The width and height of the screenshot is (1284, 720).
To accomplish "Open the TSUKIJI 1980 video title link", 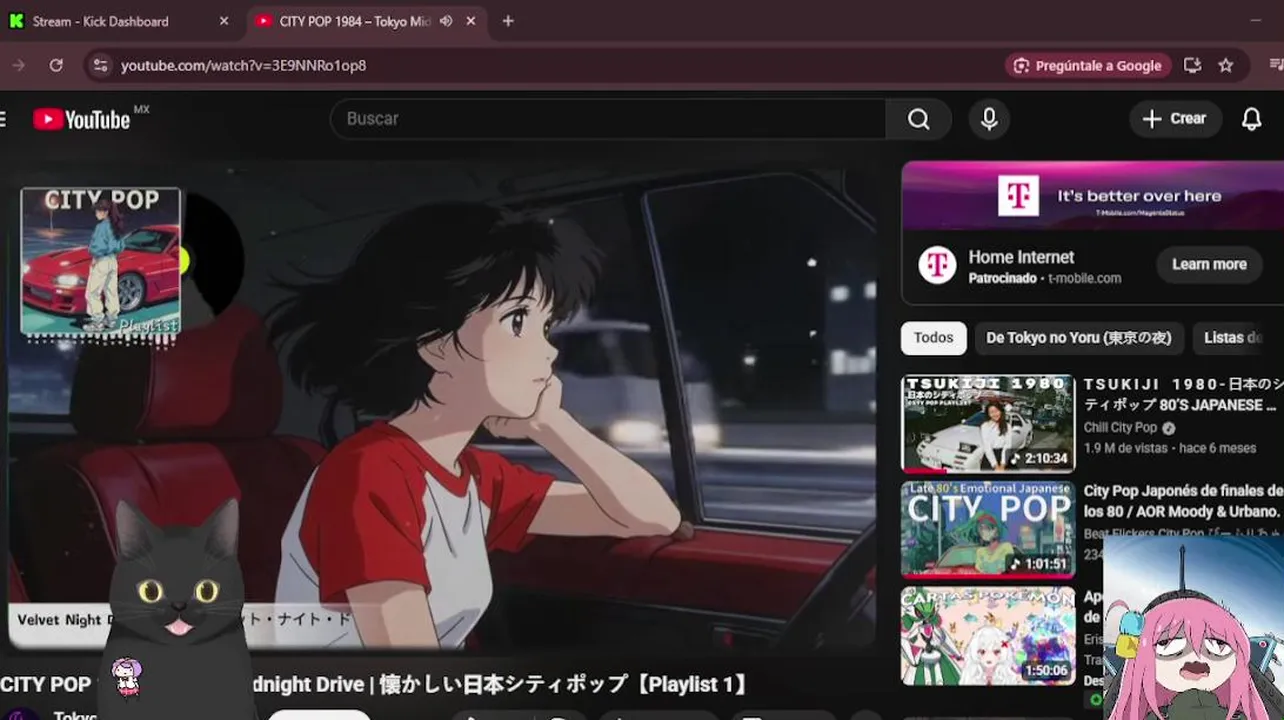I will (x=1183, y=395).
